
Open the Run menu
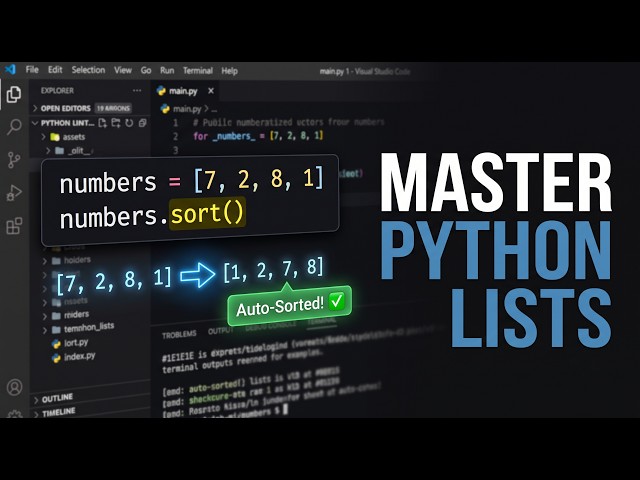coord(167,70)
